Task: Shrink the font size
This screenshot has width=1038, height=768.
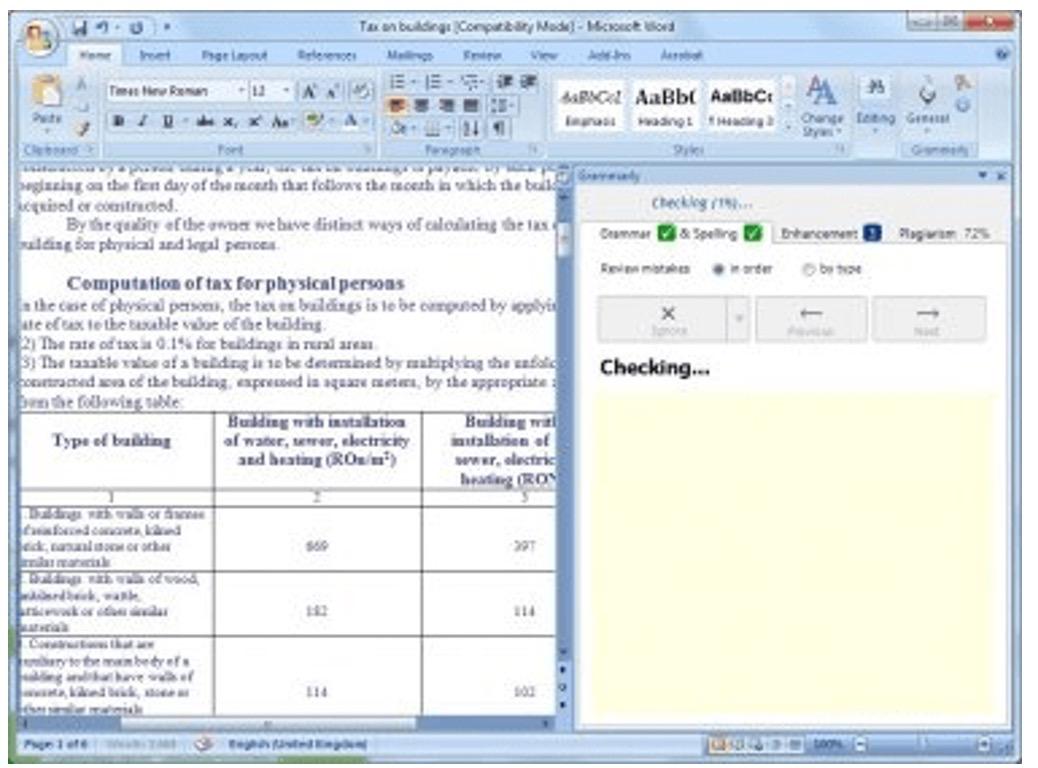Action: [x=333, y=91]
